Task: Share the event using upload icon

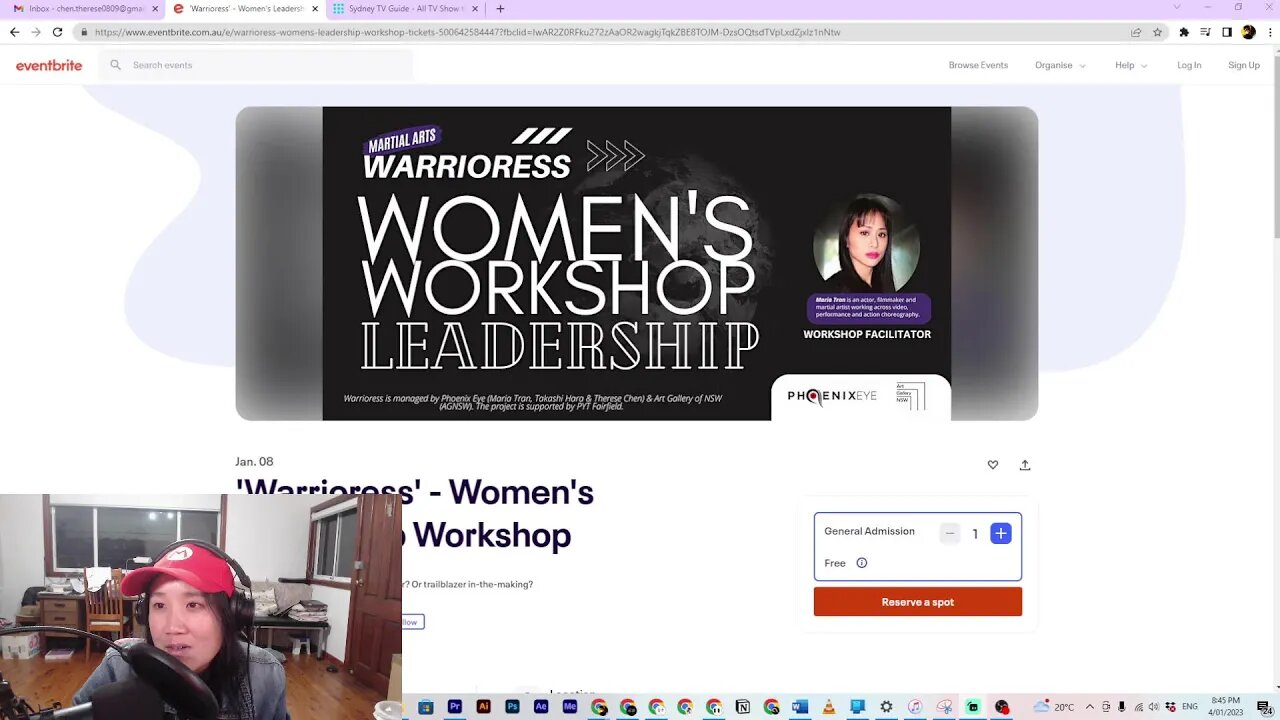Action: tap(1025, 465)
